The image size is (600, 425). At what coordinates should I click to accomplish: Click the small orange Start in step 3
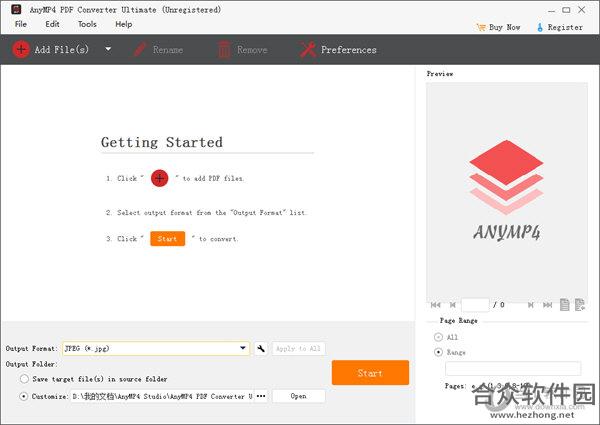(x=168, y=239)
